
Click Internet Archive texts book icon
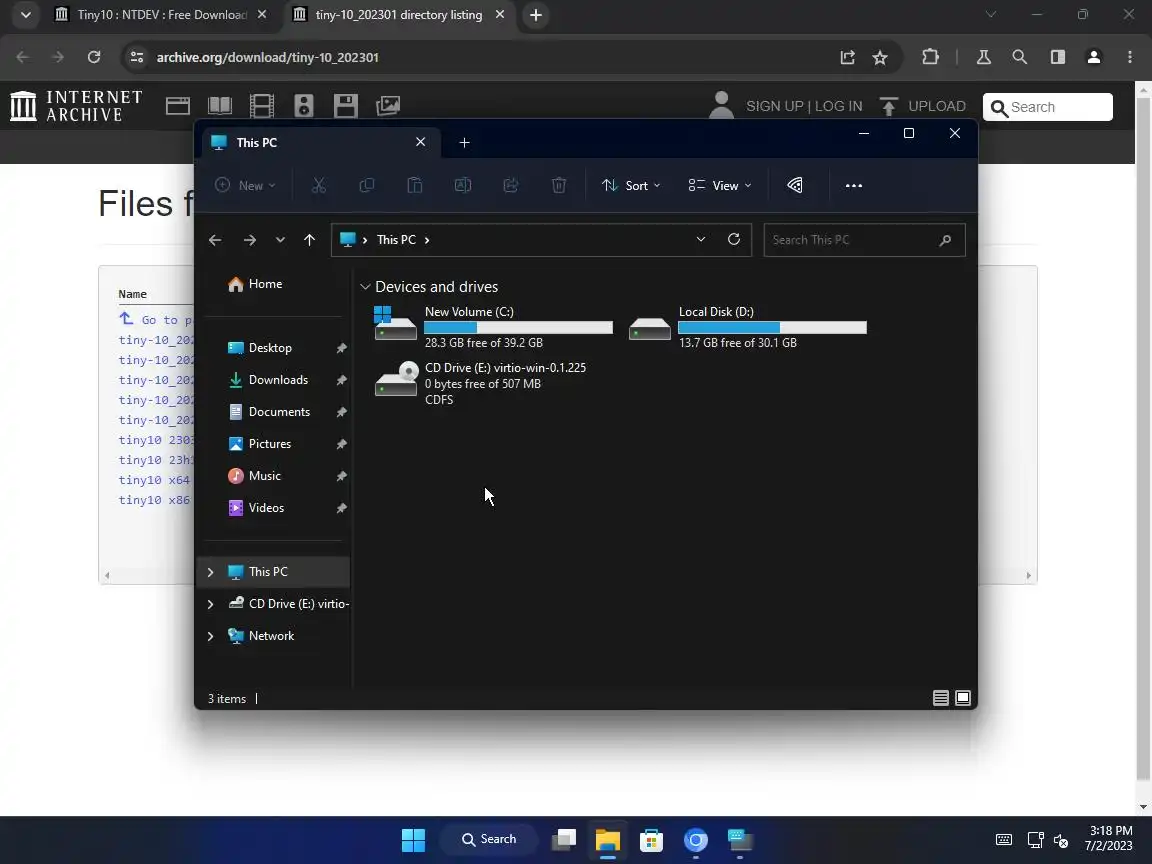pyautogui.click(x=220, y=106)
